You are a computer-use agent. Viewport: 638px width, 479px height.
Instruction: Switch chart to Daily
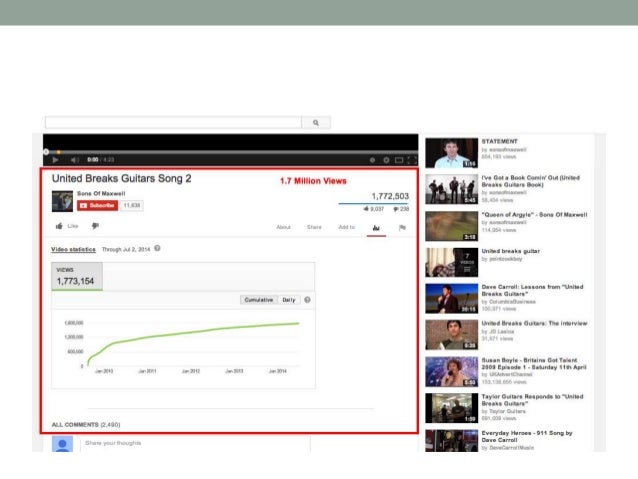[x=289, y=300]
